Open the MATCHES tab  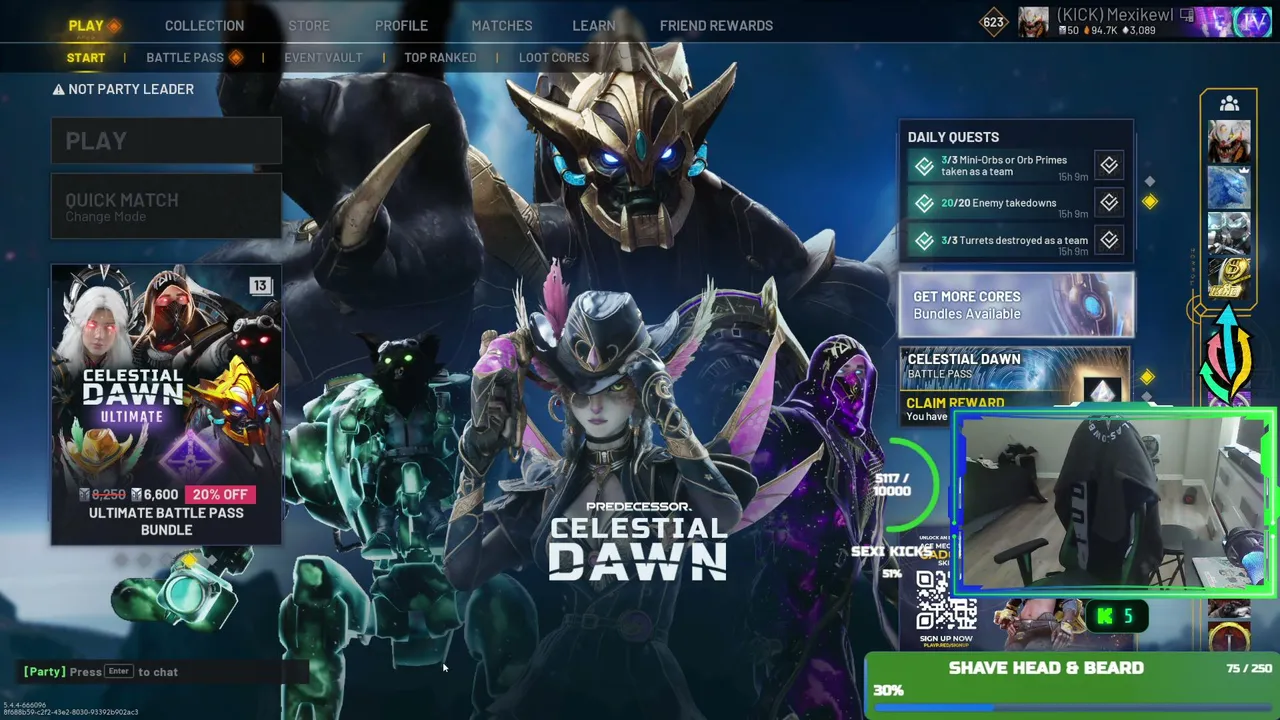(502, 26)
